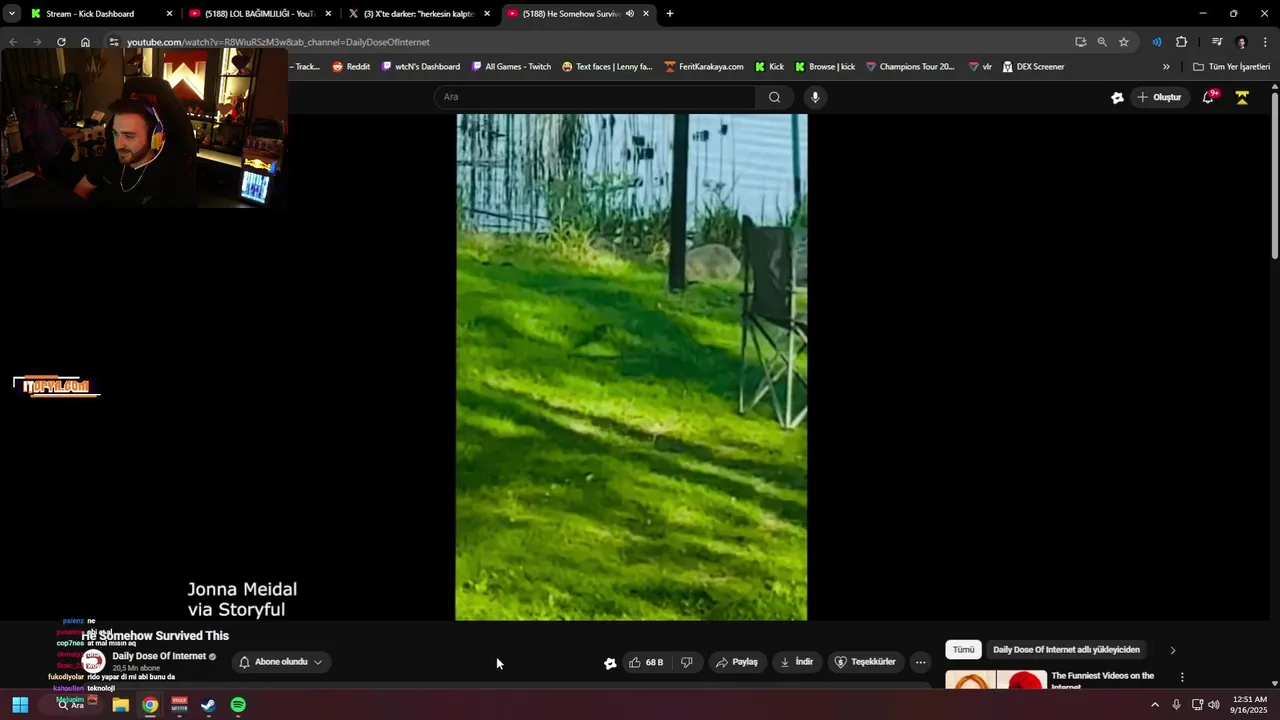This screenshot has width=1280, height=720.
Task: Open the DEX Screener bookmark
Action: pyautogui.click(x=1033, y=67)
